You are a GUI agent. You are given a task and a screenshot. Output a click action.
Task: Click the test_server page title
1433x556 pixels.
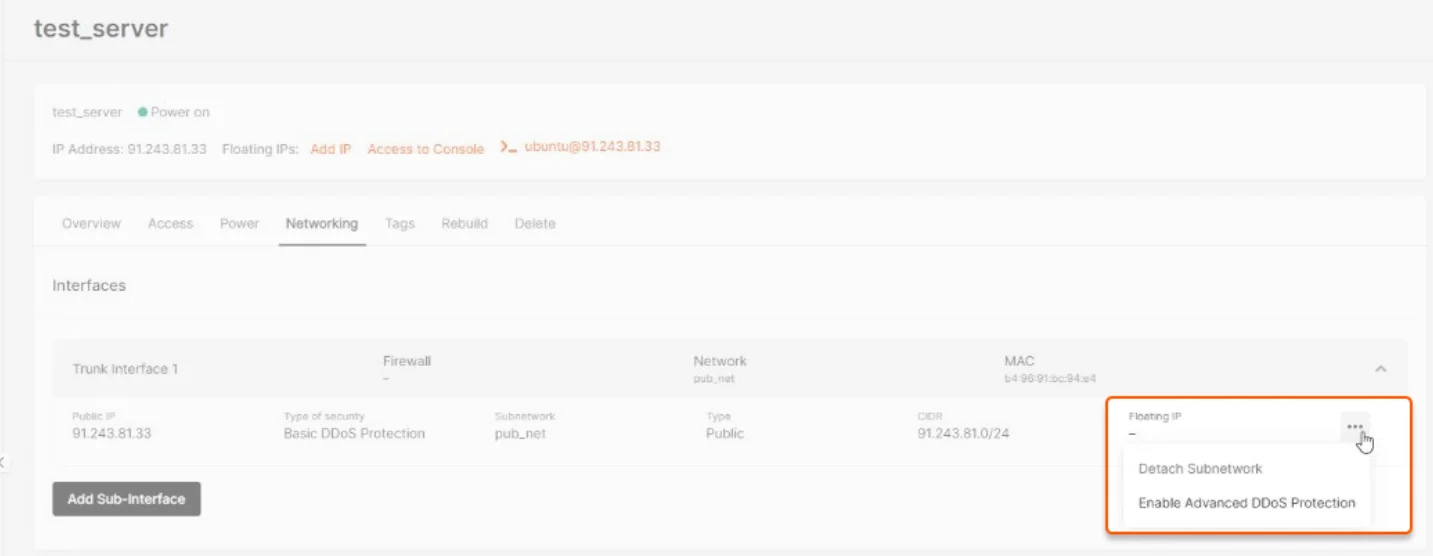tap(101, 29)
